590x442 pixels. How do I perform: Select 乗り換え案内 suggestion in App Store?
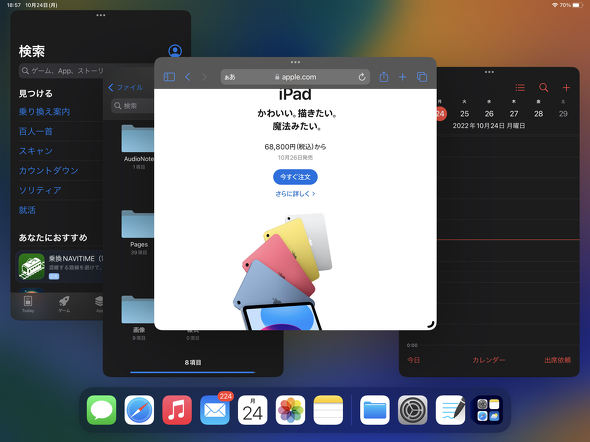[x=44, y=112]
